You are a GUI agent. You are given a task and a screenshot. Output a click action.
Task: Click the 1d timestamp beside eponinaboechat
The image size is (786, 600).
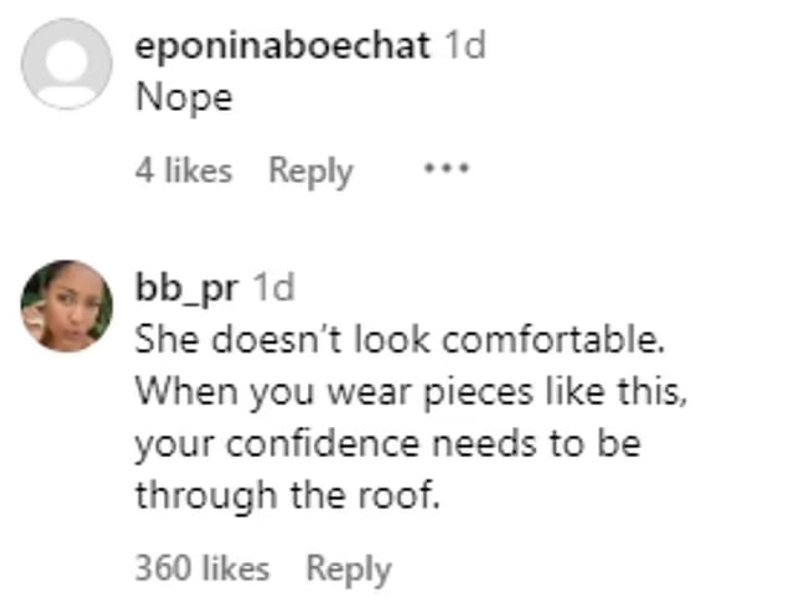463,46
